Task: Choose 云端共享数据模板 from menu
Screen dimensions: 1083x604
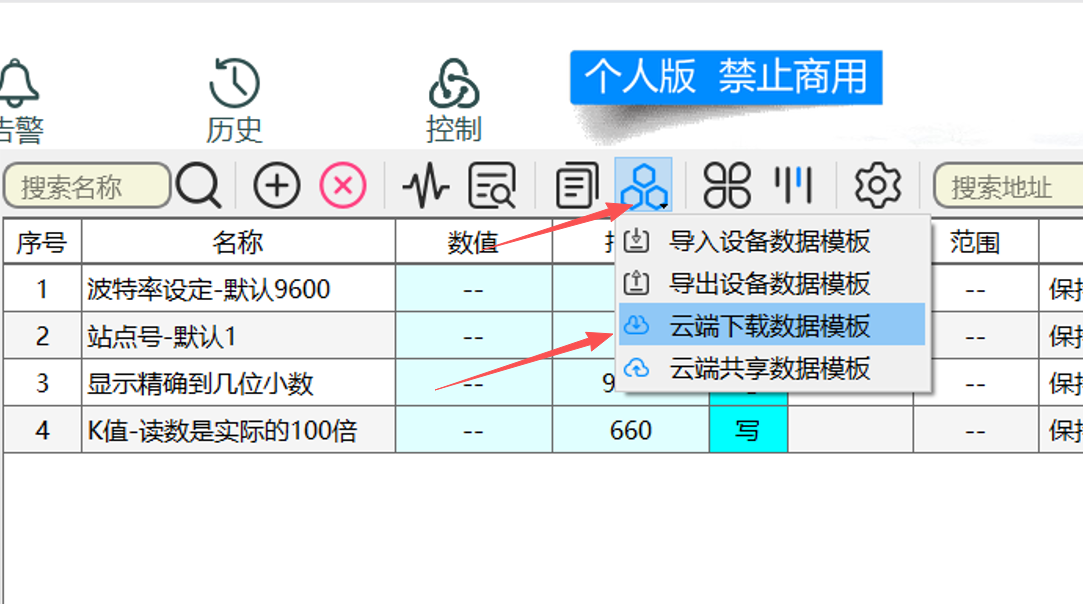Action: click(771, 368)
